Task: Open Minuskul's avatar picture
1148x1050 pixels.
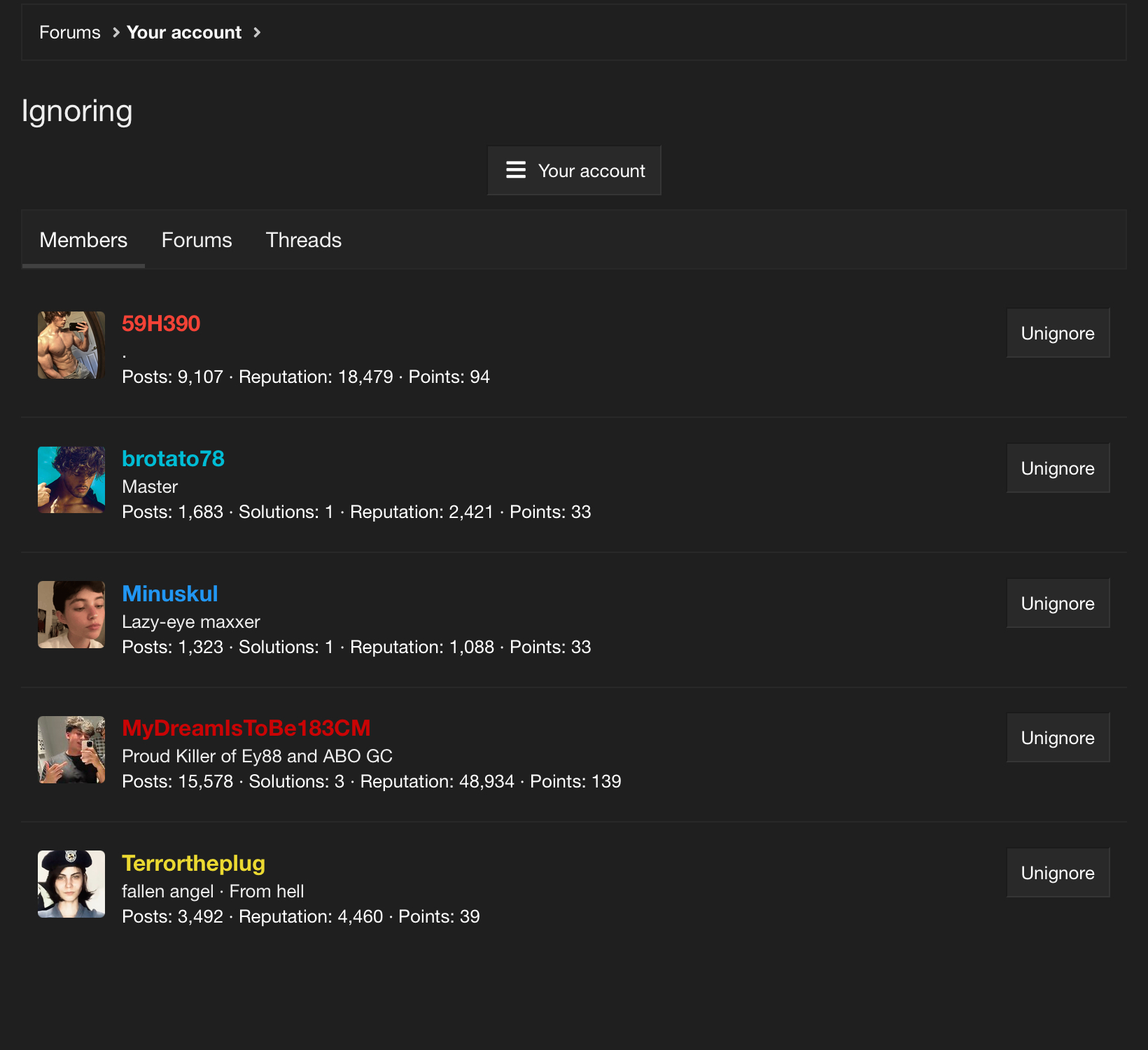Action: click(x=71, y=615)
